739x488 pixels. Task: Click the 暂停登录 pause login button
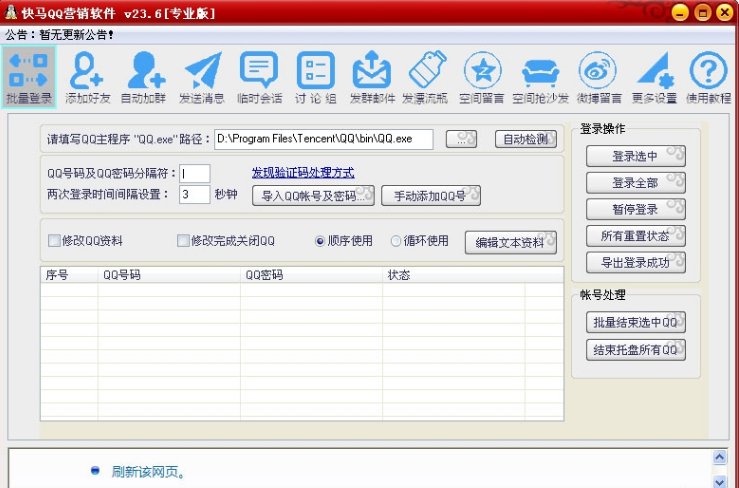point(635,209)
